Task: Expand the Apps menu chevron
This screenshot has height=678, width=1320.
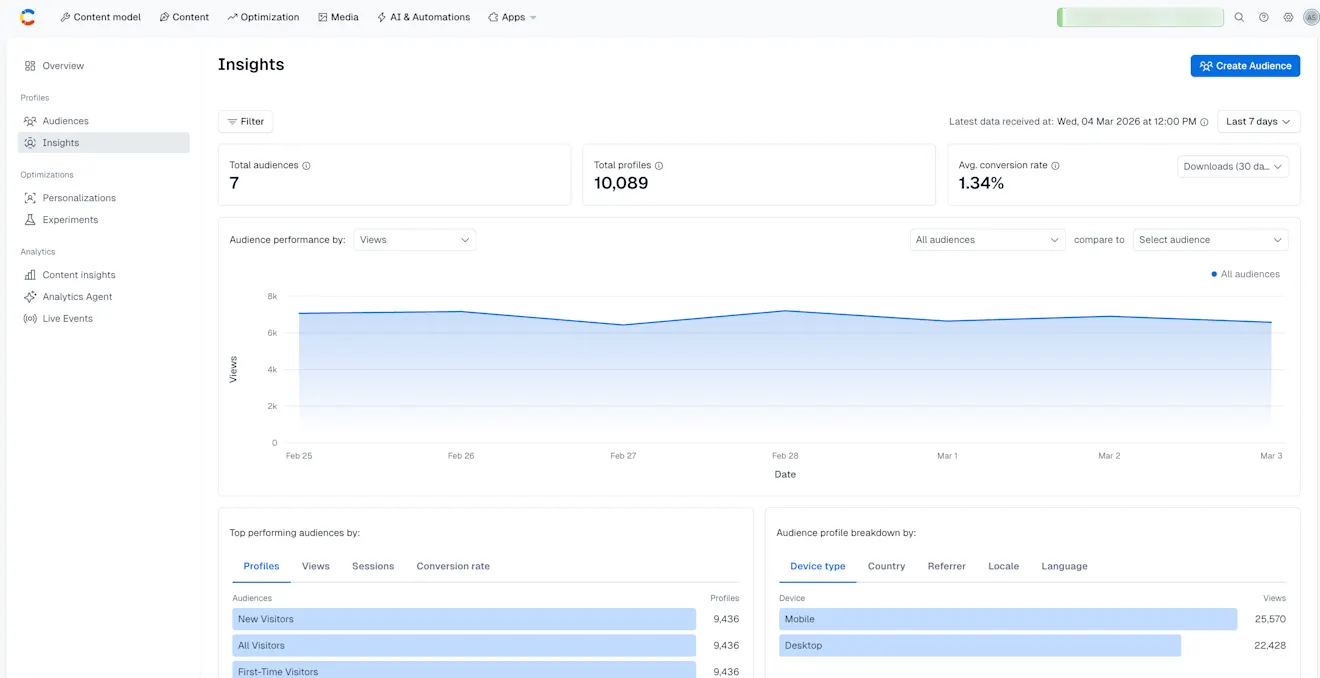Action: [x=533, y=17]
